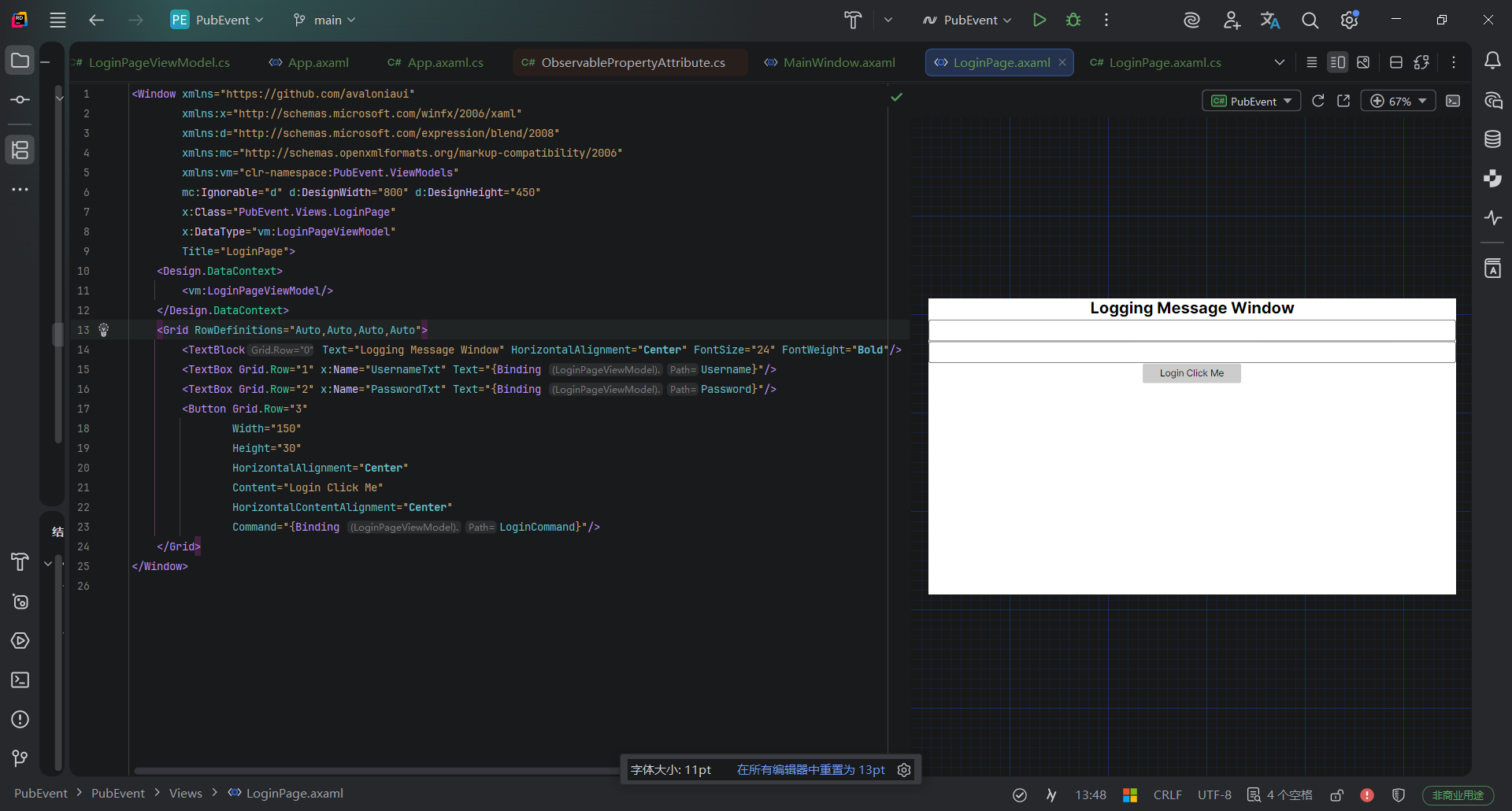
Task: Click the reset font size to 13pt link
Action: pyautogui.click(x=810, y=769)
